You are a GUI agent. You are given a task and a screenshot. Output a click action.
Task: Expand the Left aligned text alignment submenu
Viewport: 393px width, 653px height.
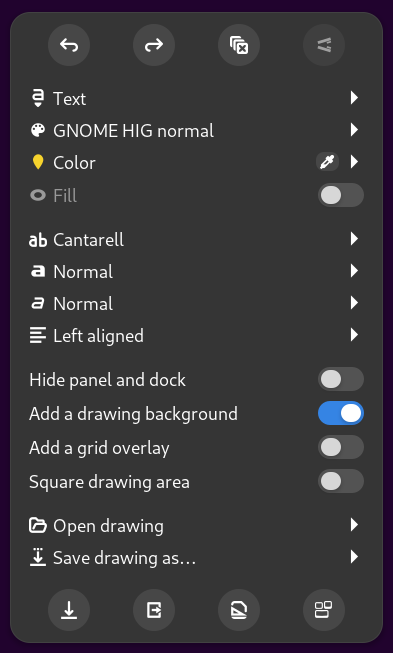point(196,335)
